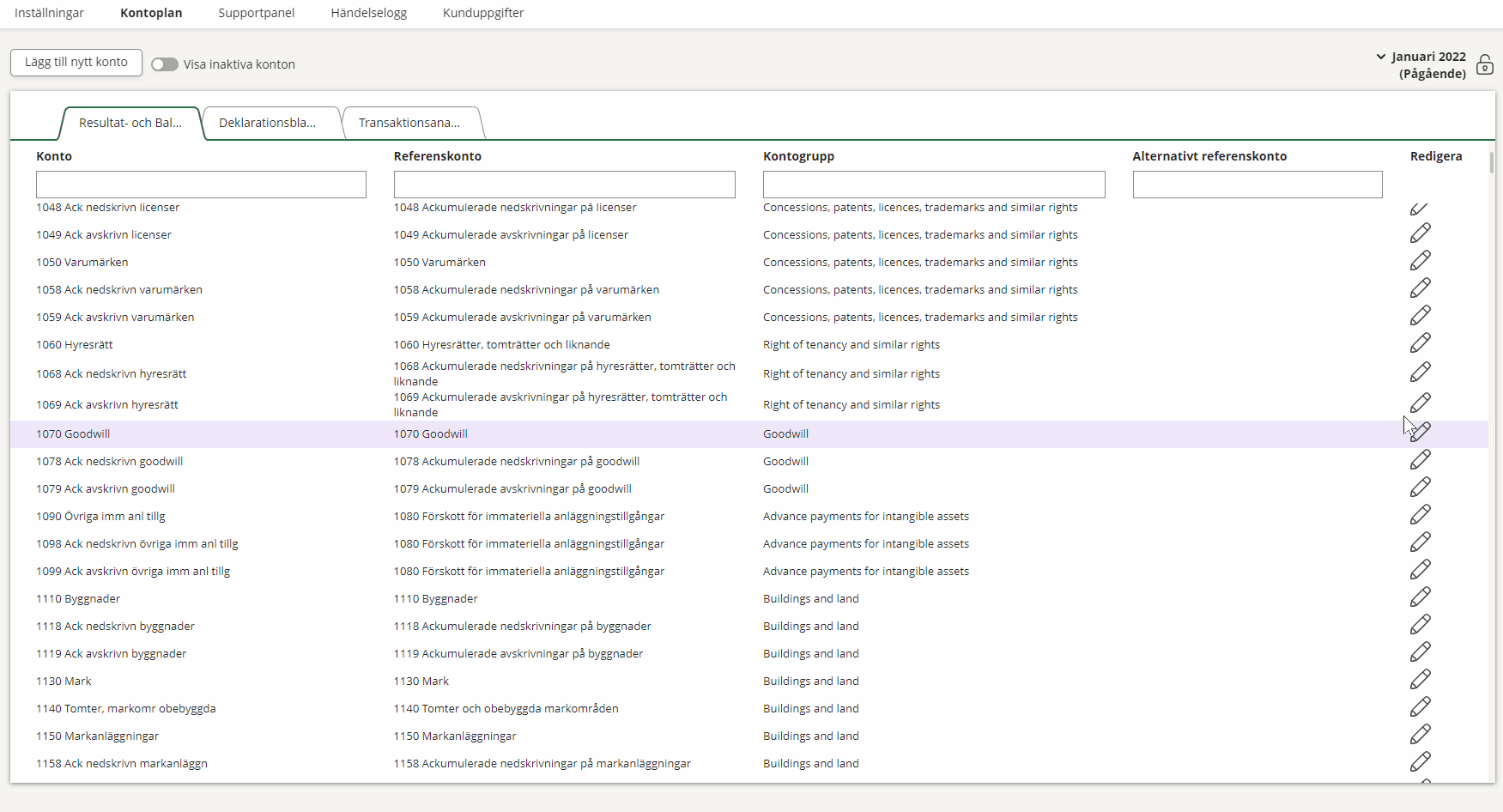
Task: Open Kunduppgifter in the top navigation
Action: 483,13
